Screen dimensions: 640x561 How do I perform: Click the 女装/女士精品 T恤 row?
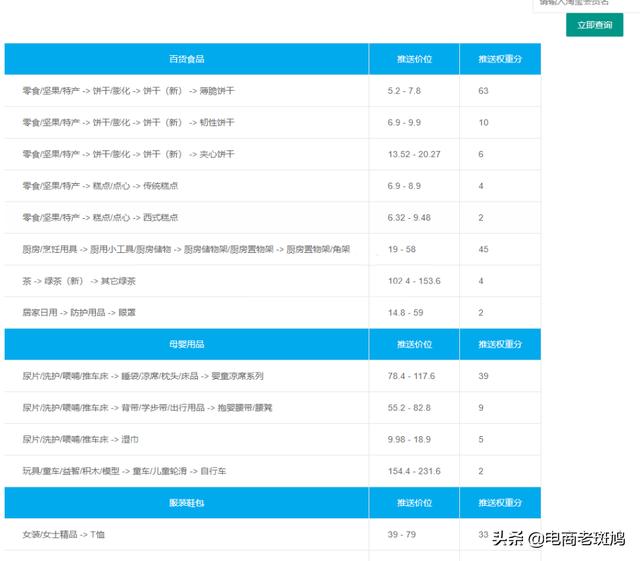coord(273,534)
